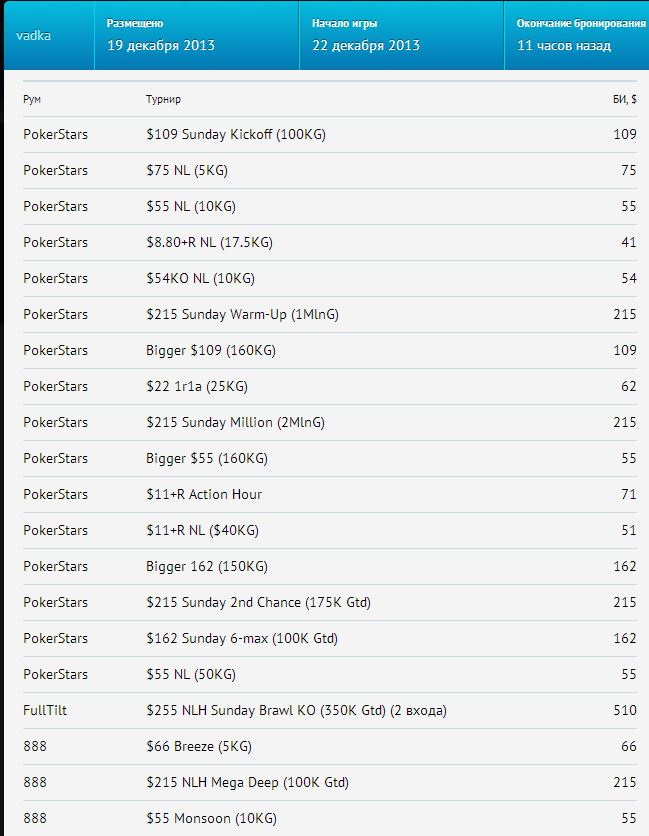Select the $215 Sunday Warm-Up (1MlnG) row
This screenshot has width=649, height=836.
[x=330, y=315]
